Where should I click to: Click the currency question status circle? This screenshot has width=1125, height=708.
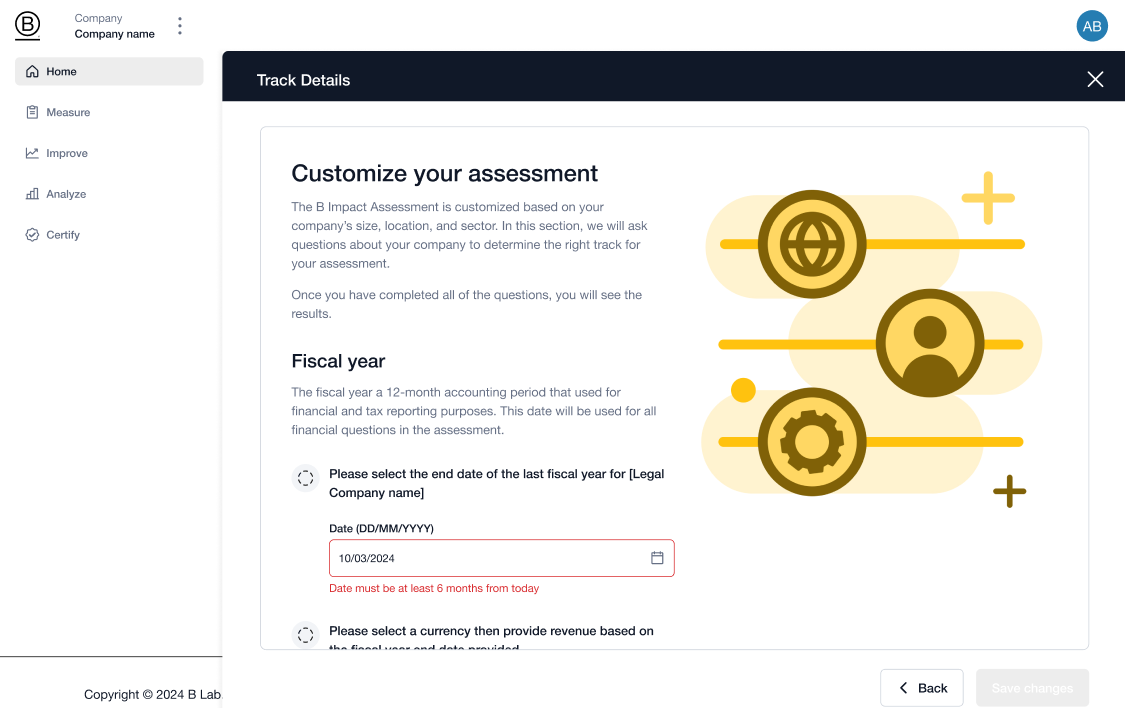(x=306, y=635)
